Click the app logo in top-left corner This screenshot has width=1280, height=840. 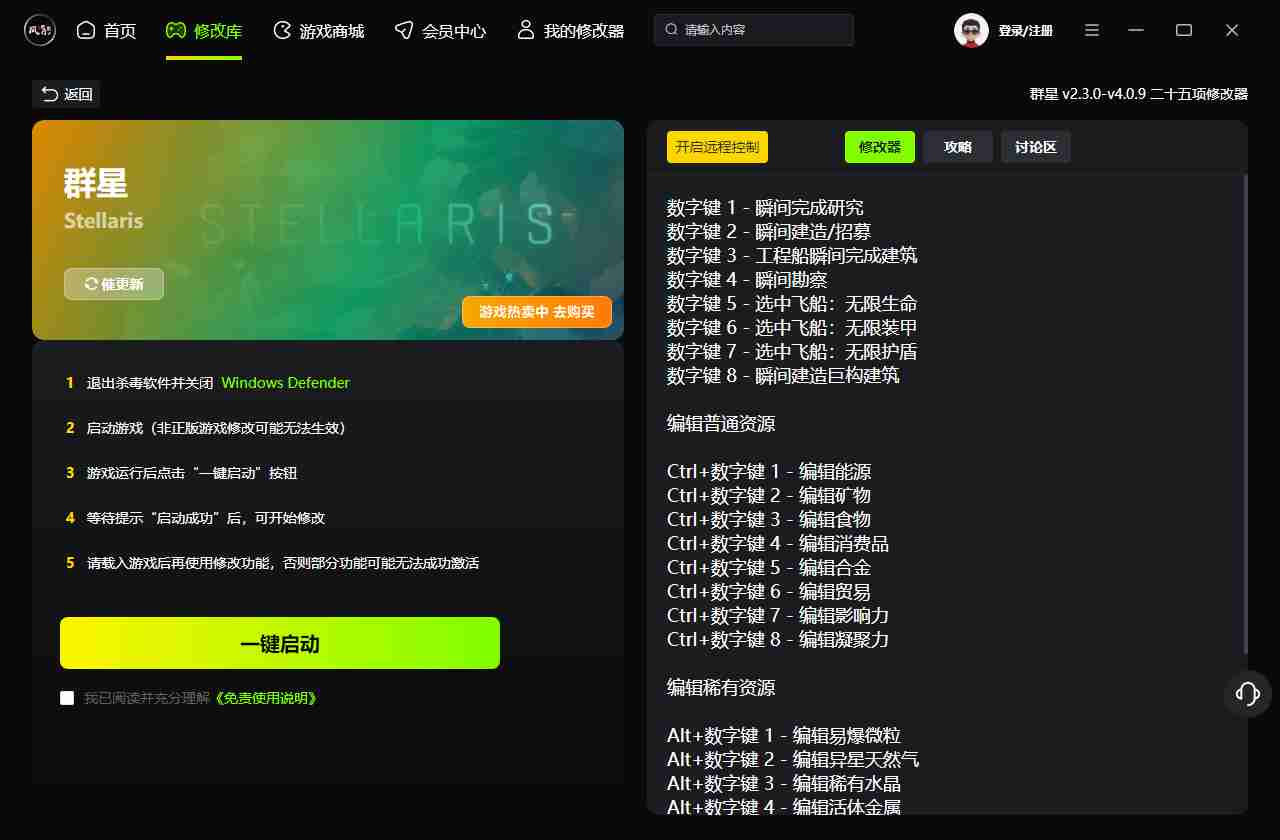(40, 30)
